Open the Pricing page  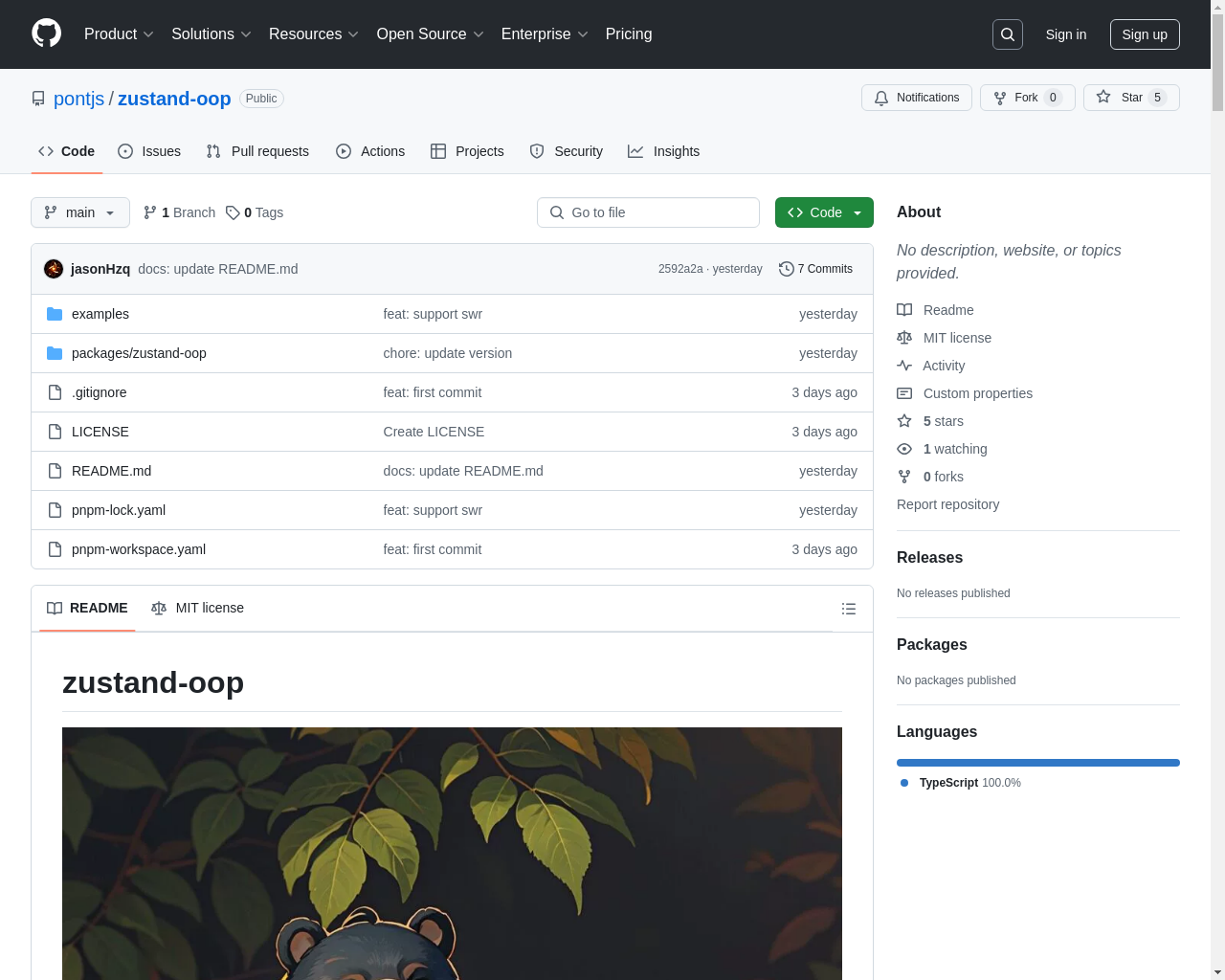(629, 34)
